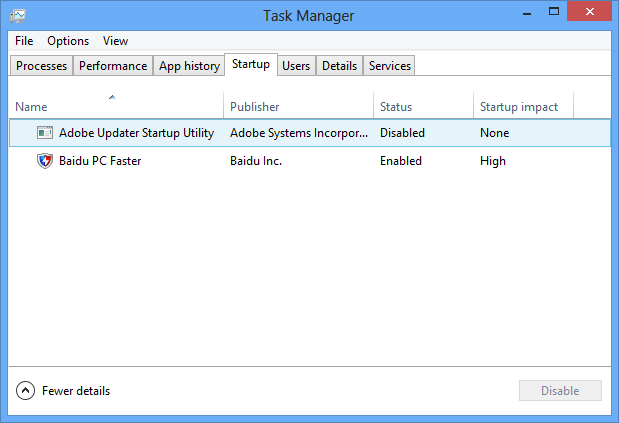Image resolution: width=619 pixels, height=423 pixels.
Task: Switch to the Performance tab
Action: point(113,66)
